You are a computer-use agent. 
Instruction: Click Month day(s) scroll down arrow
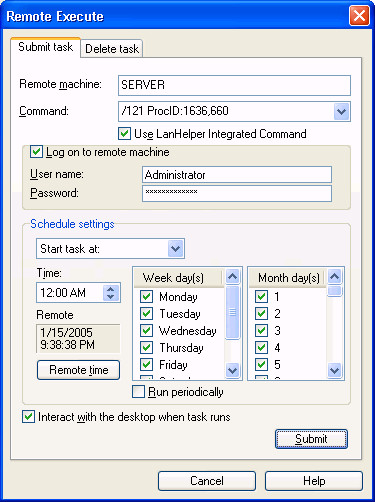pyautogui.click(x=335, y=370)
